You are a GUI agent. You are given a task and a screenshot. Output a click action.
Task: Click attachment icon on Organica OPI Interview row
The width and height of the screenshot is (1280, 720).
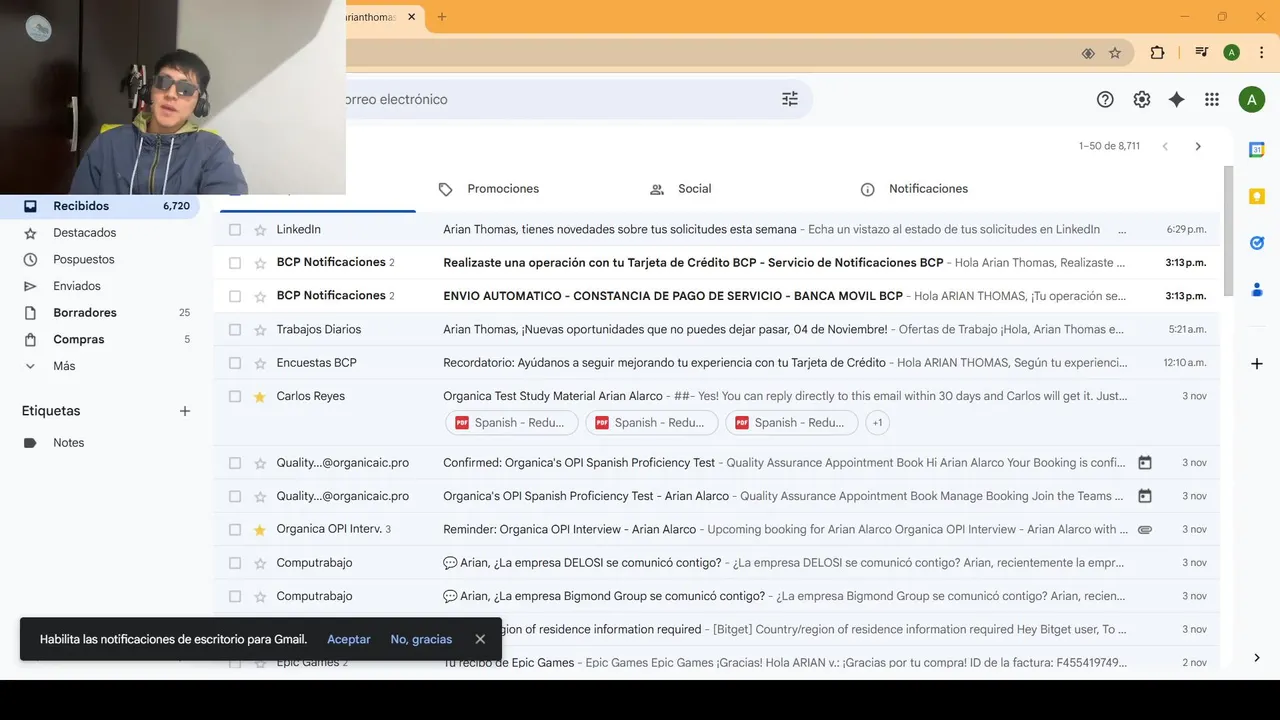click(x=1145, y=530)
